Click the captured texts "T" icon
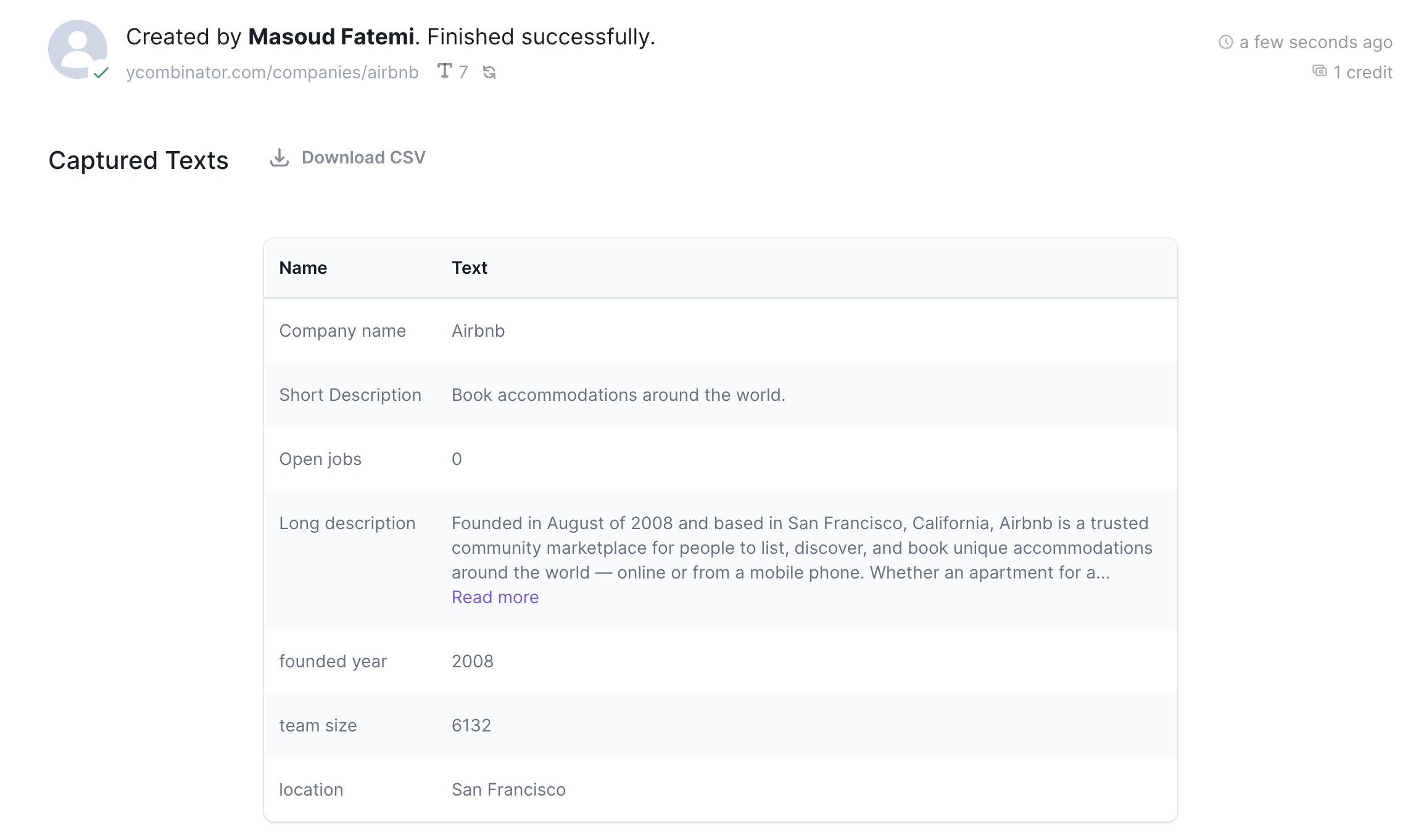 (444, 71)
